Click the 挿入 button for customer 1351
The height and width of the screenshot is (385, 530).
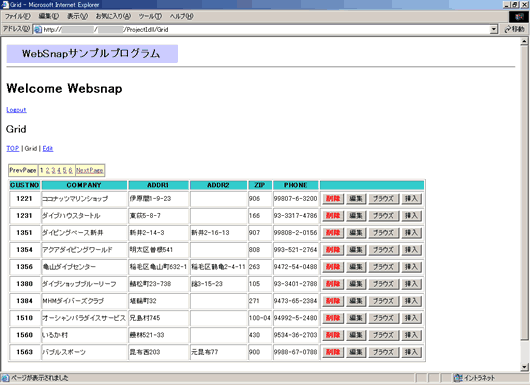click(412, 233)
